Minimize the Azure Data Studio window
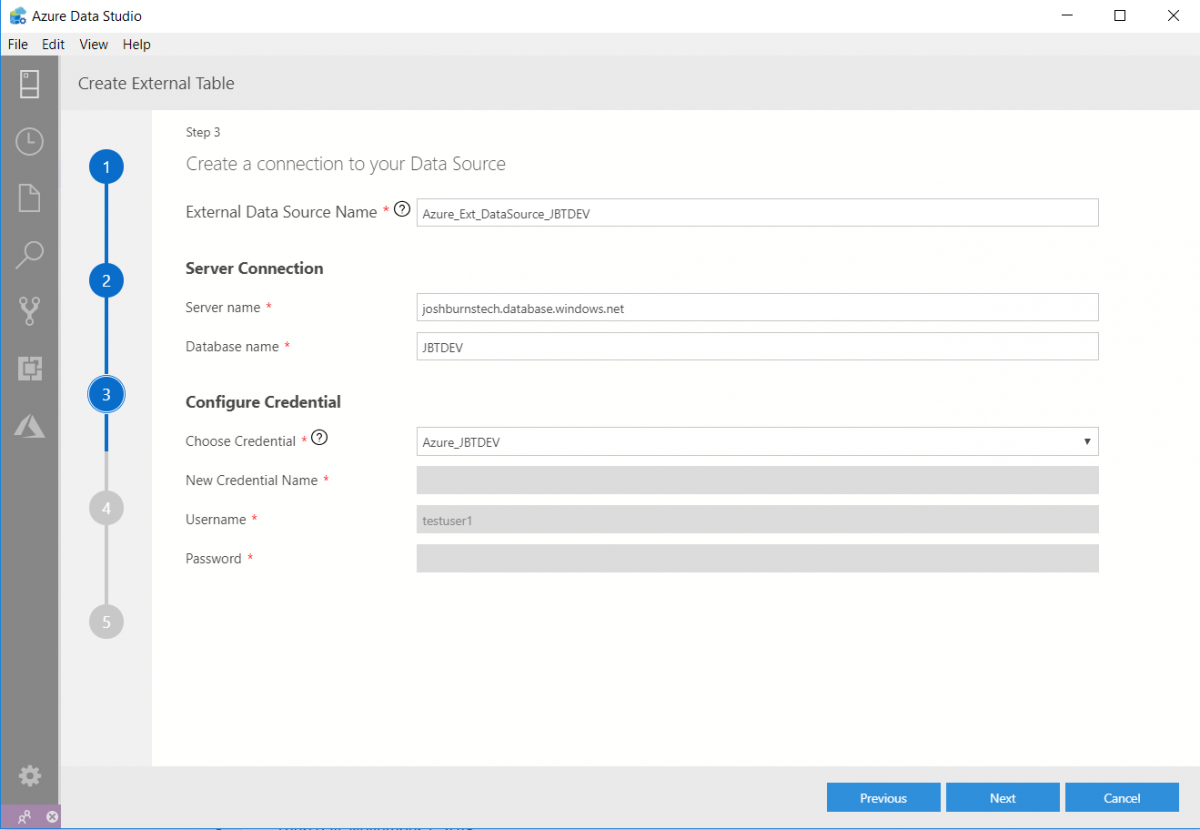 tap(1066, 15)
